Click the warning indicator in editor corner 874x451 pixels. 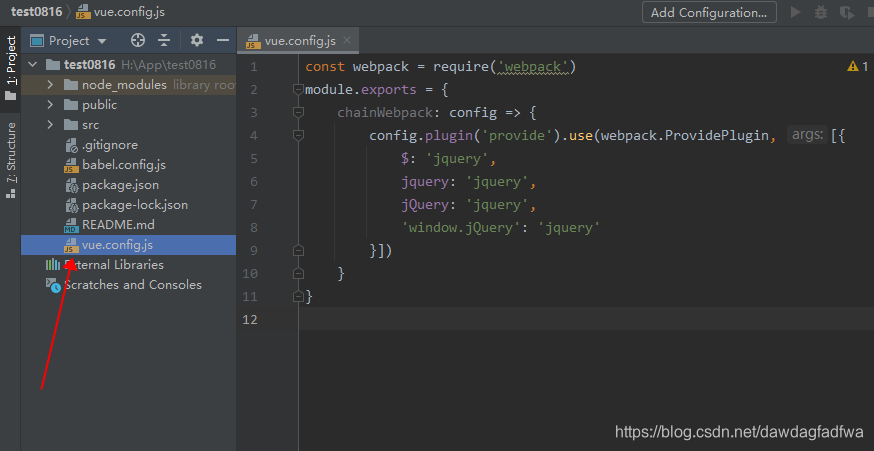click(x=857, y=66)
